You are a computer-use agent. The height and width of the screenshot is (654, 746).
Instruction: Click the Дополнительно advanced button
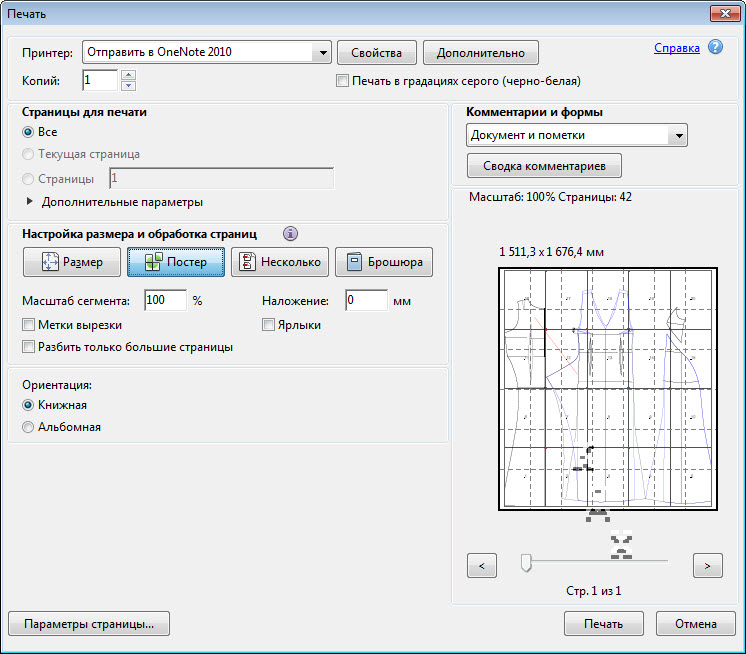(481, 52)
